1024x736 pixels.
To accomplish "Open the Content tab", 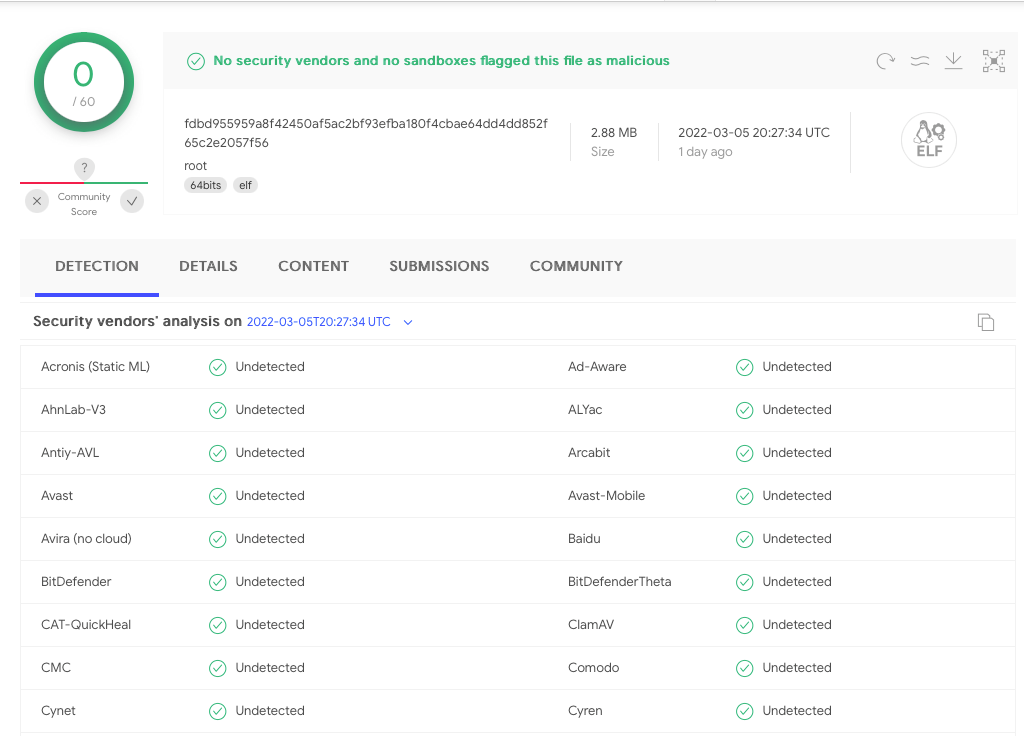I will pos(313,266).
